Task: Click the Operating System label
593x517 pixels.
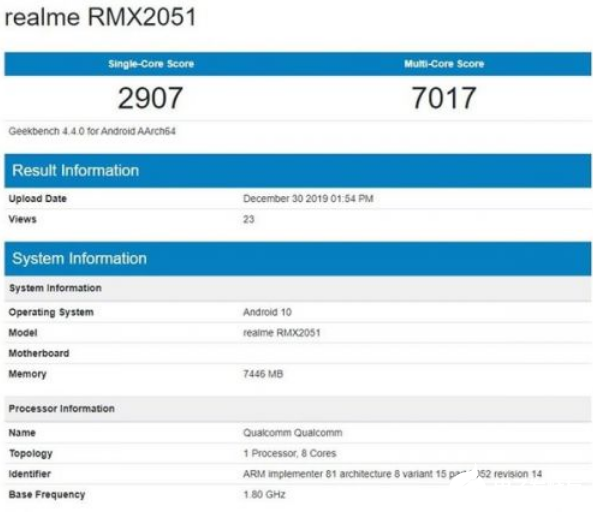Action: point(51,312)
